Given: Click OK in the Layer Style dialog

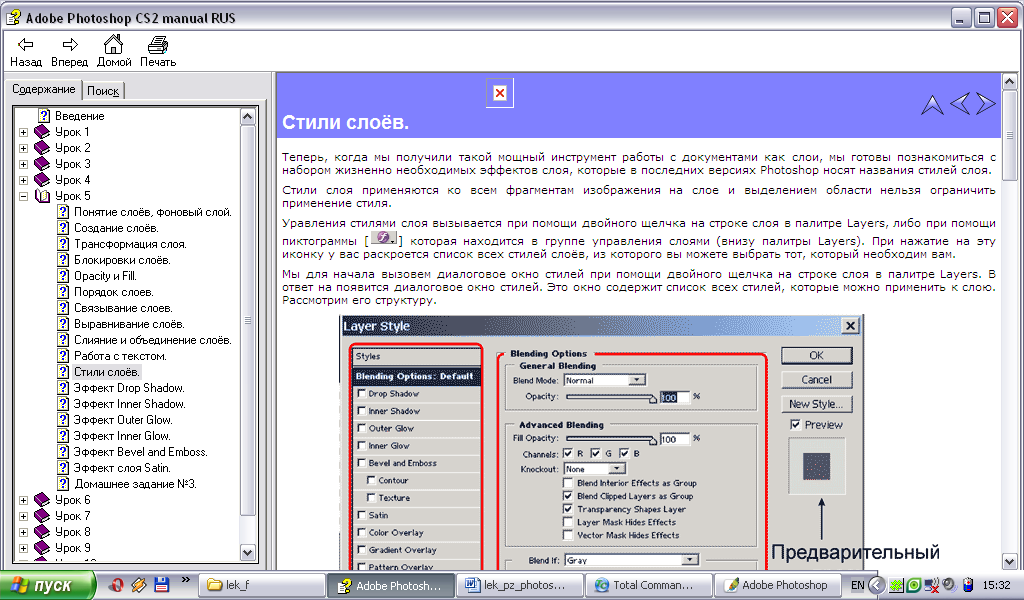Looking at the screenshot, I should (x=816, y=356).
